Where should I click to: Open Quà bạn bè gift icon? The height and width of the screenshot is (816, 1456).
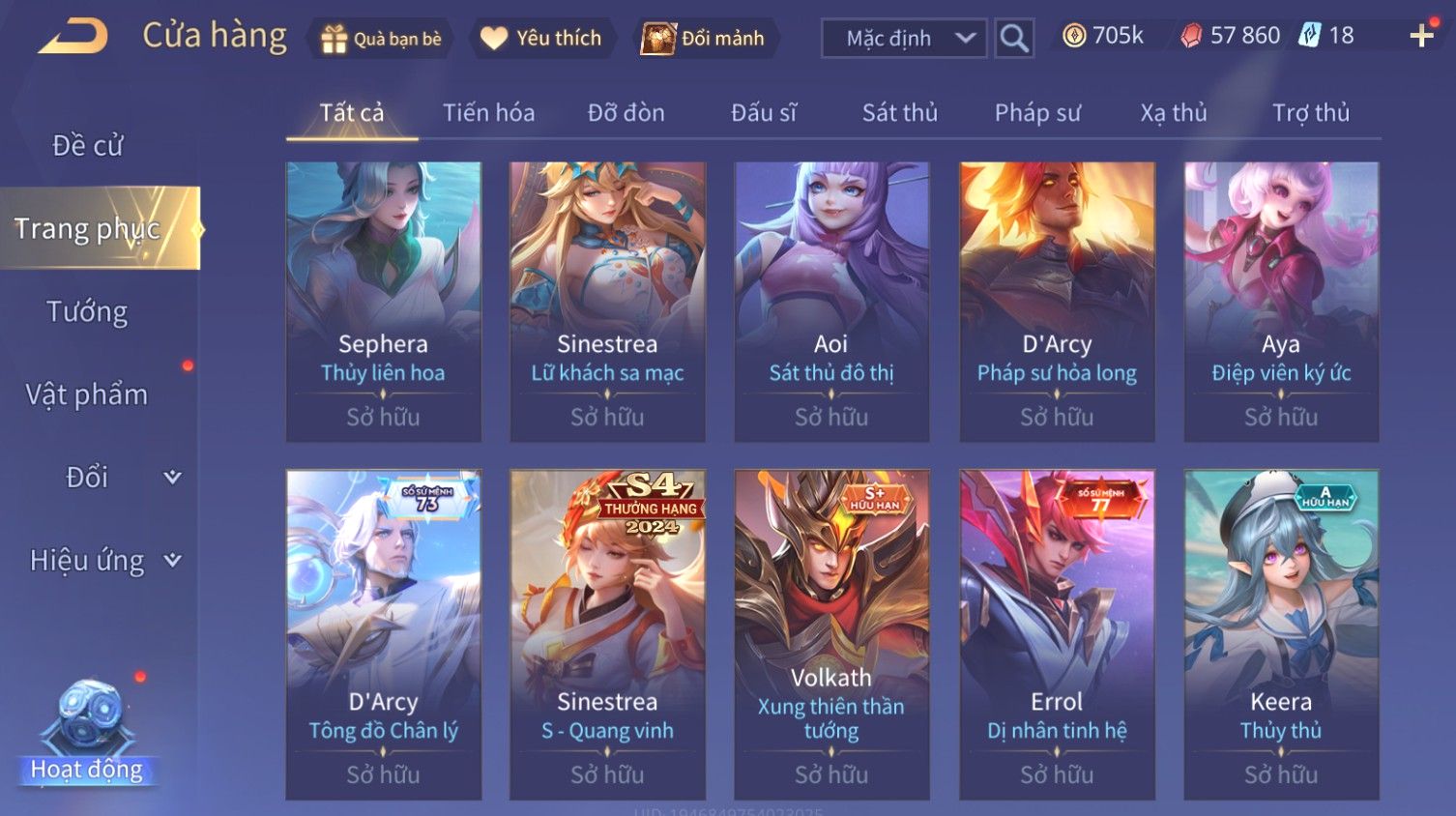point(381,39)
